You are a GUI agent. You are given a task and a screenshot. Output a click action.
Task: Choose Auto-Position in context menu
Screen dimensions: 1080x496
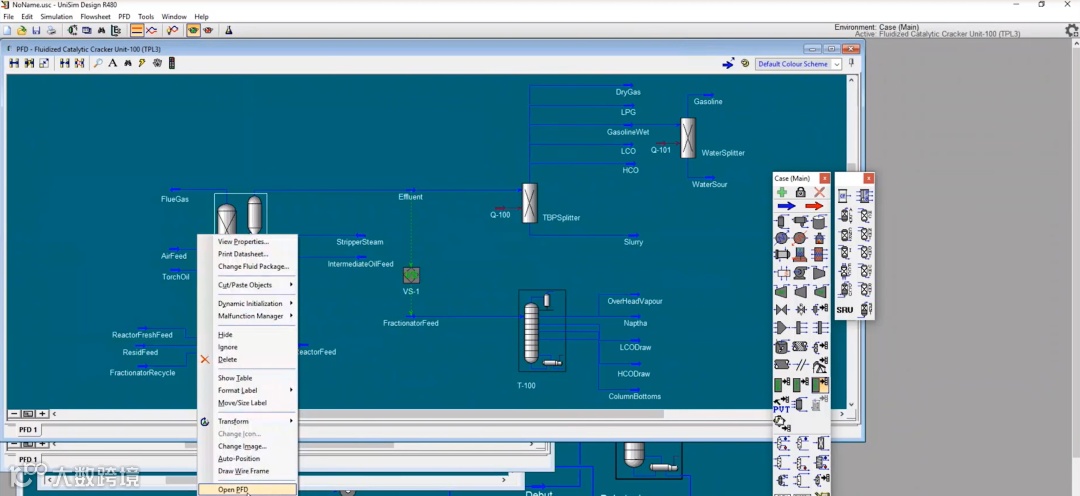(x=247, y=459)
